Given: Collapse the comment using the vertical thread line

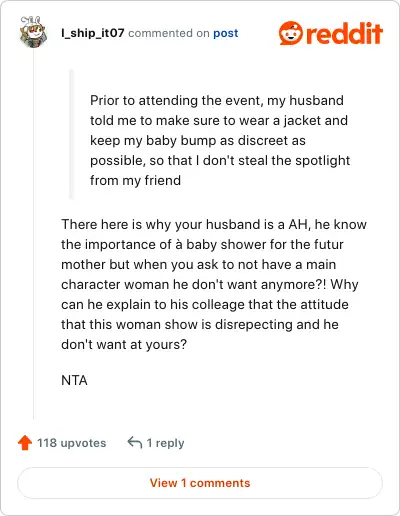Looking at the screenshot, I should click(33, 233).
